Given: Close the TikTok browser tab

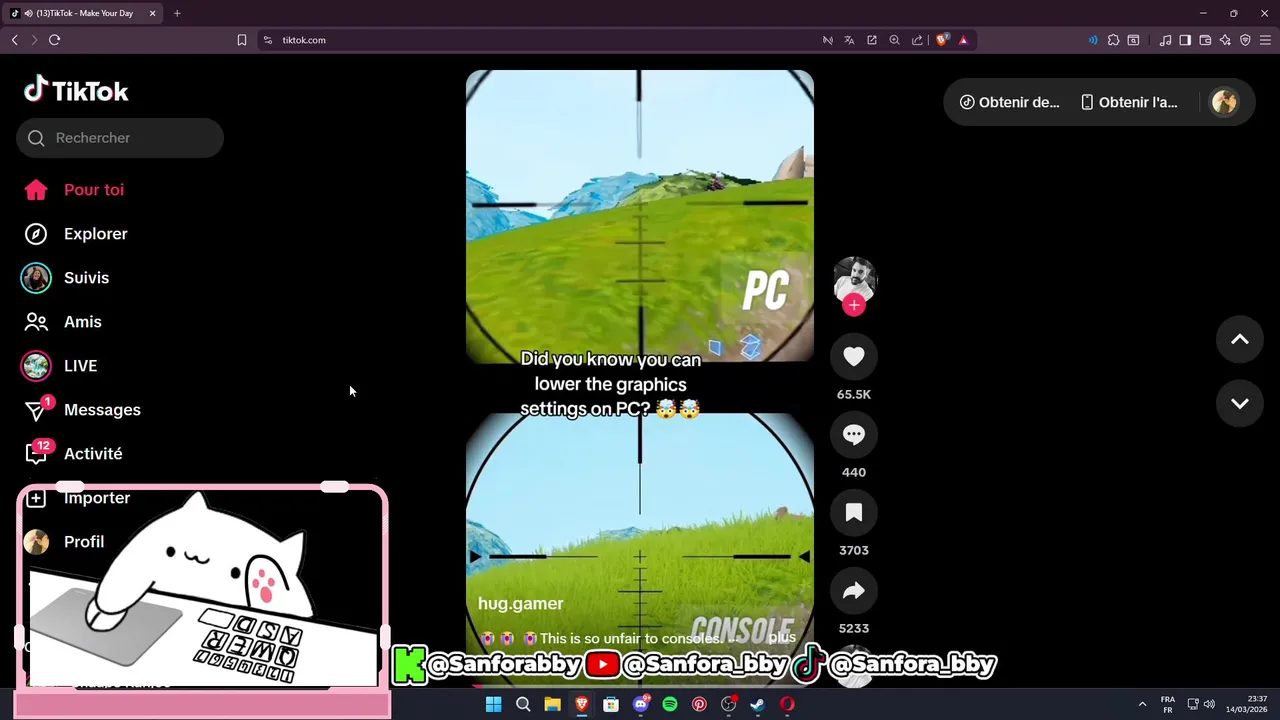Looking at the screenshot, I should click(152, 13).
